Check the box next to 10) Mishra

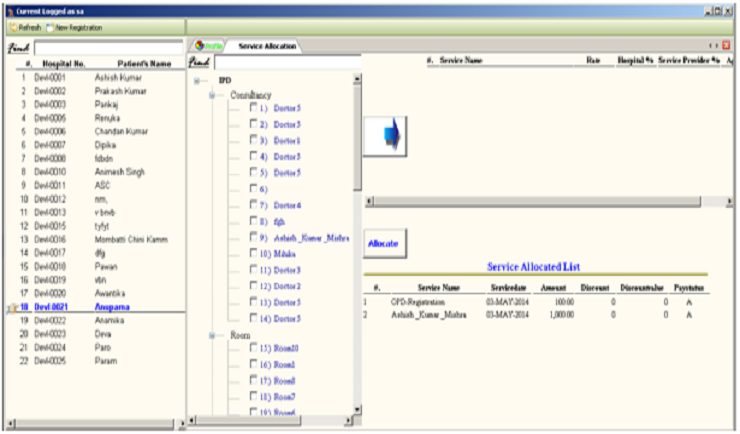tap(254, 254)
